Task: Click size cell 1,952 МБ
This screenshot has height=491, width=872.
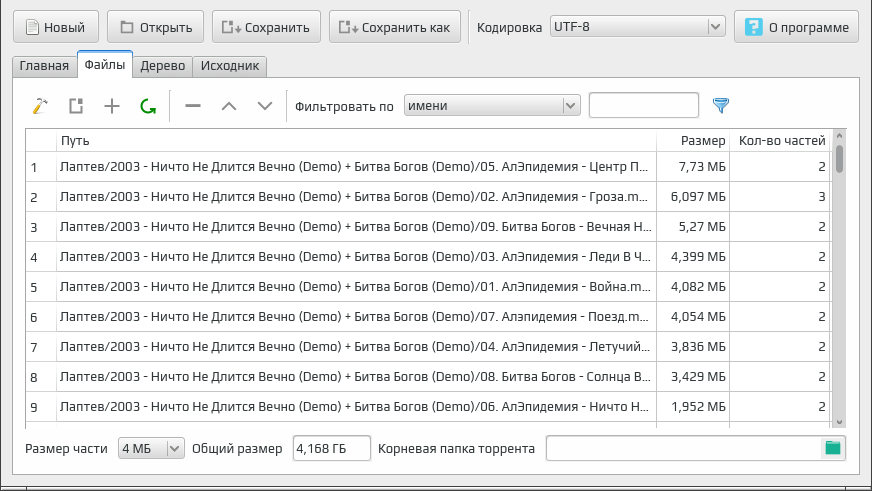Action: [693, 407]
